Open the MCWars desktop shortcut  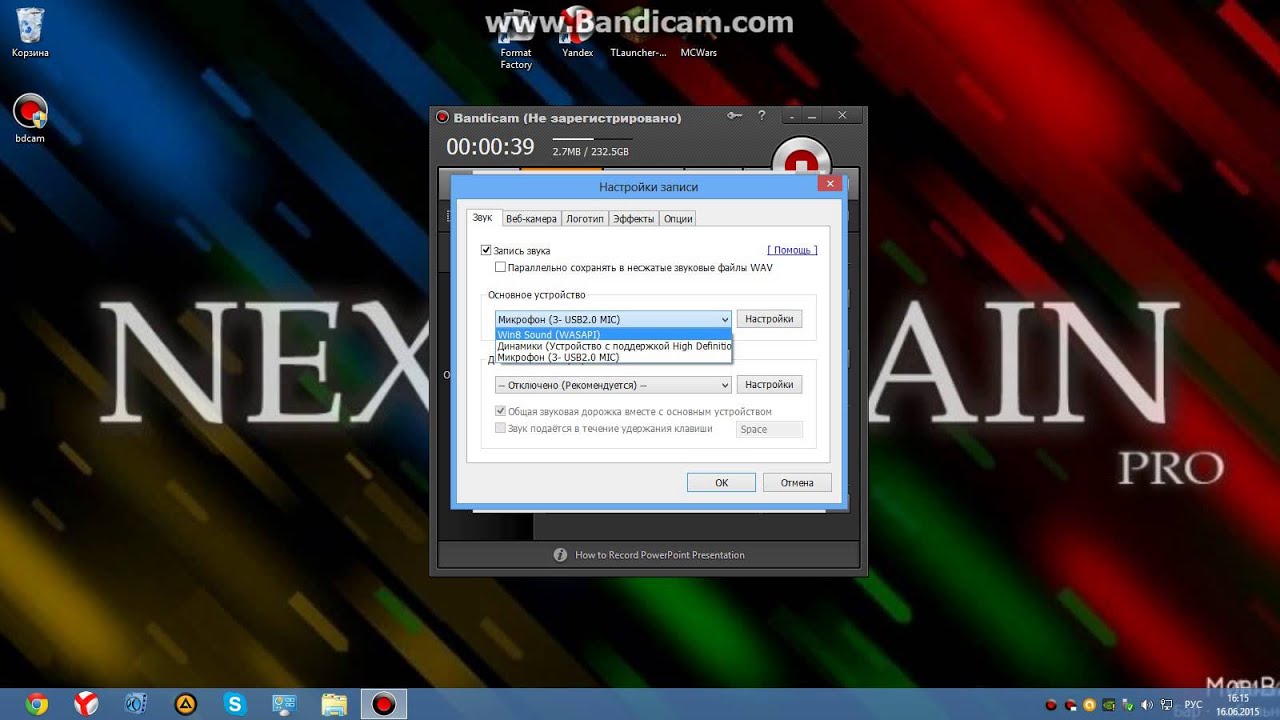(x=699, y=34)
